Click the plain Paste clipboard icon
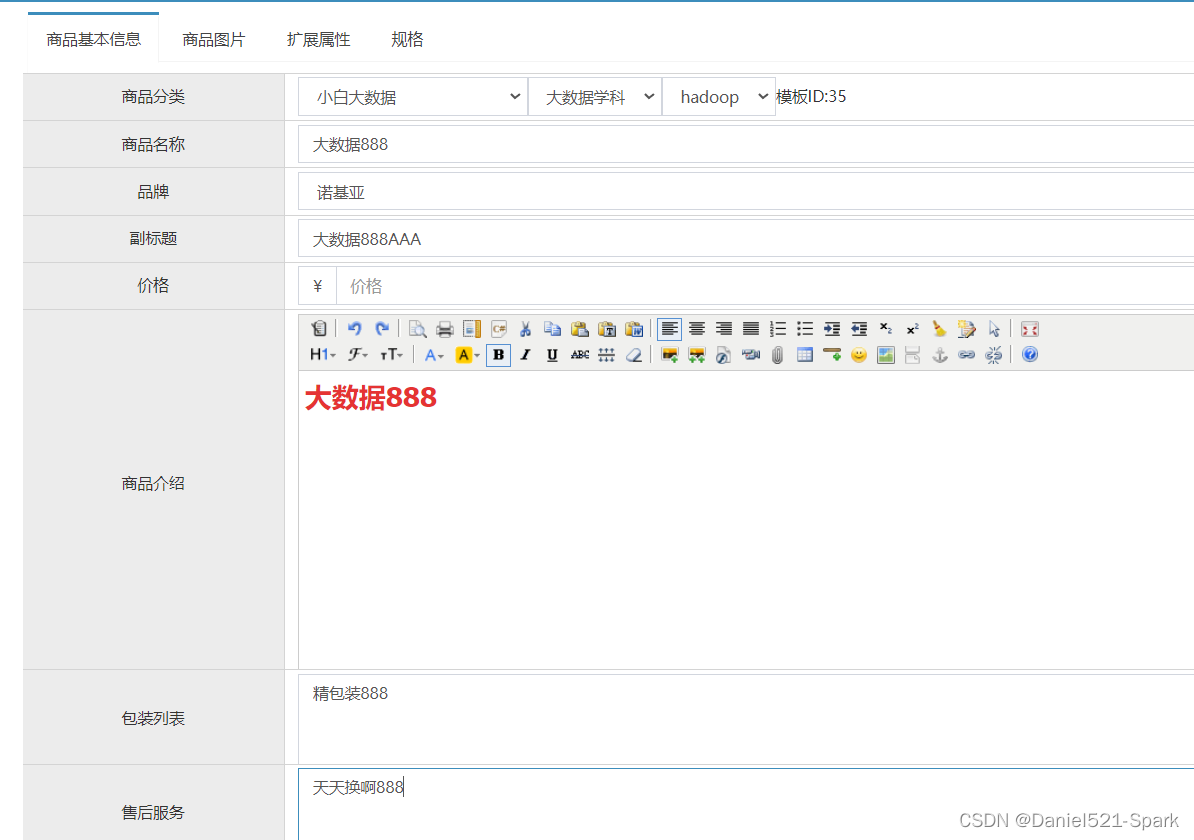 pyautogui.click(x=579, y=328)
